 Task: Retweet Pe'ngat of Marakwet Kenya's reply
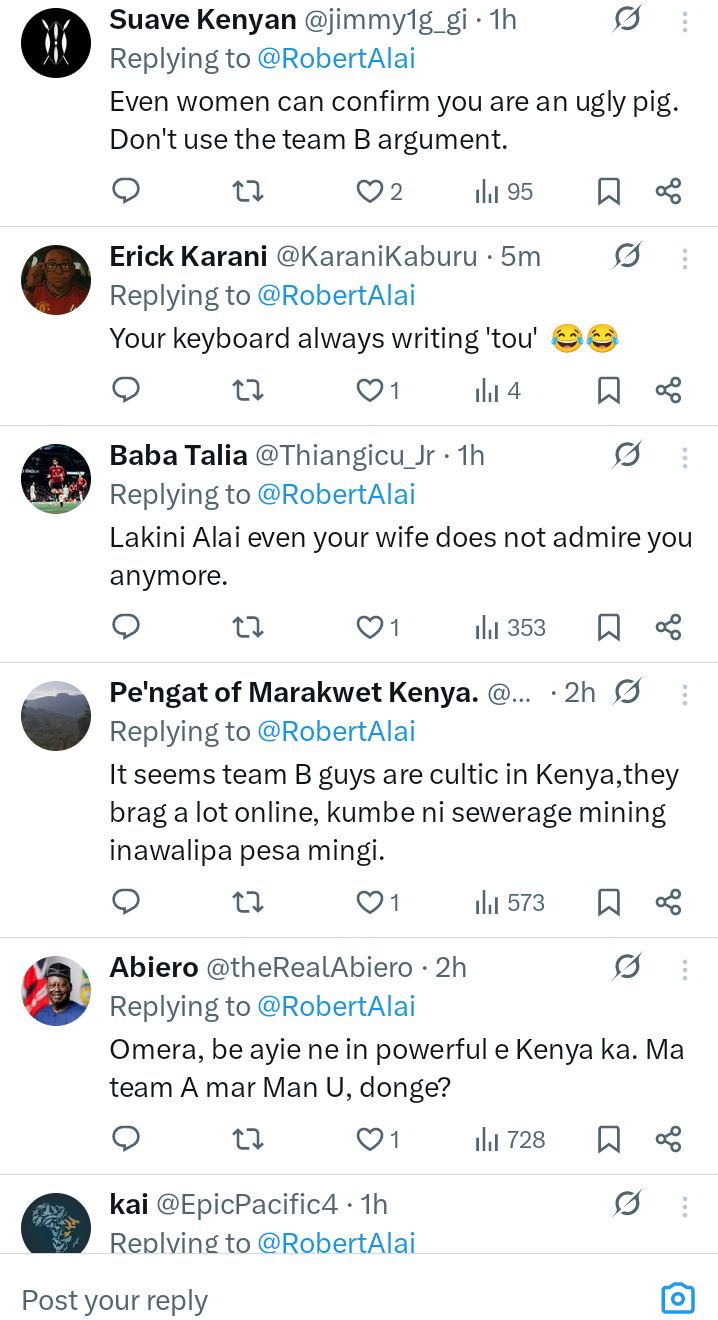[x=247, y=902]
